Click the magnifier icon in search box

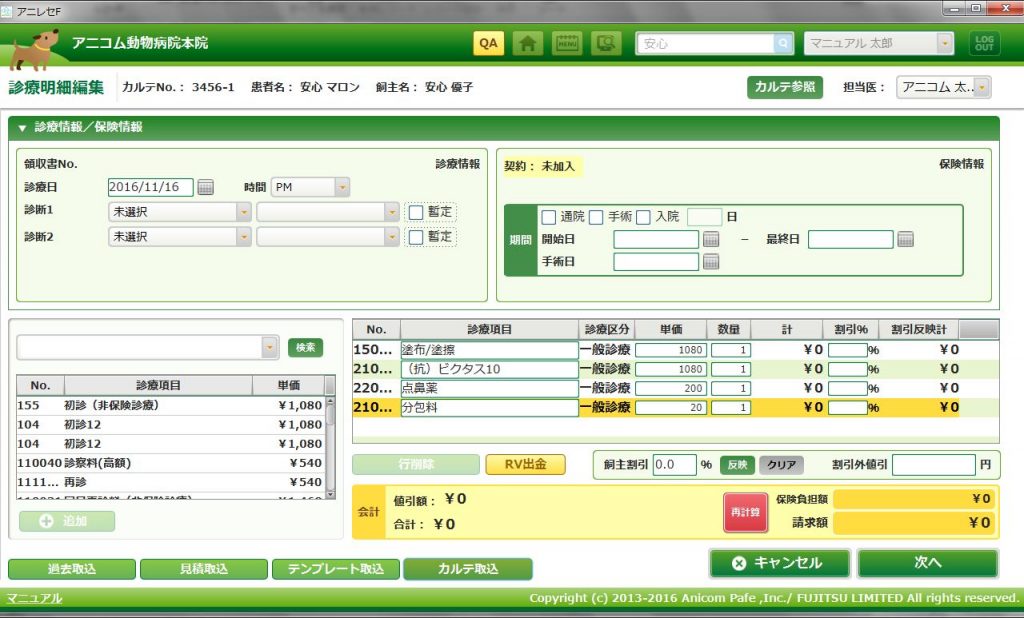(782, 44)
